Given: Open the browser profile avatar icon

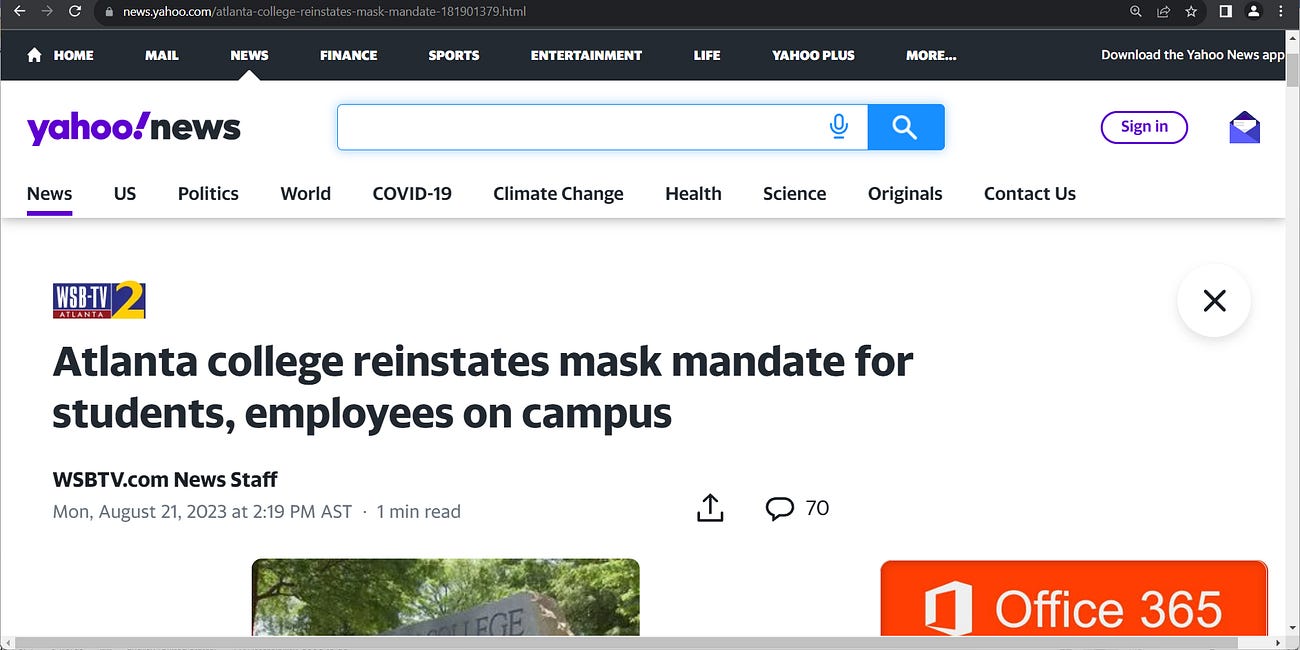Looking at the screenshot, I should (1253, 12).
